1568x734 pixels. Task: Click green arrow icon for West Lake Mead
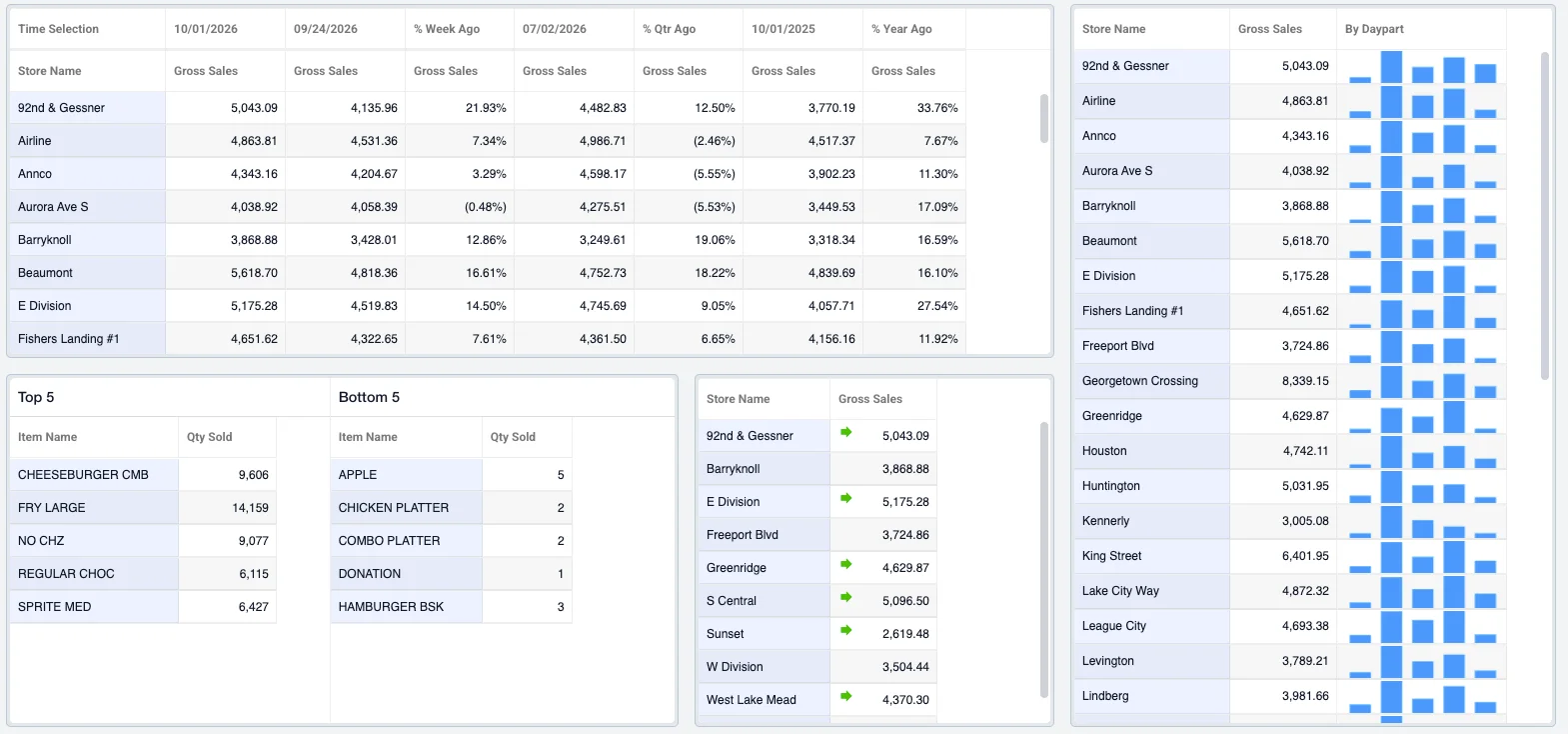[845, 696]
